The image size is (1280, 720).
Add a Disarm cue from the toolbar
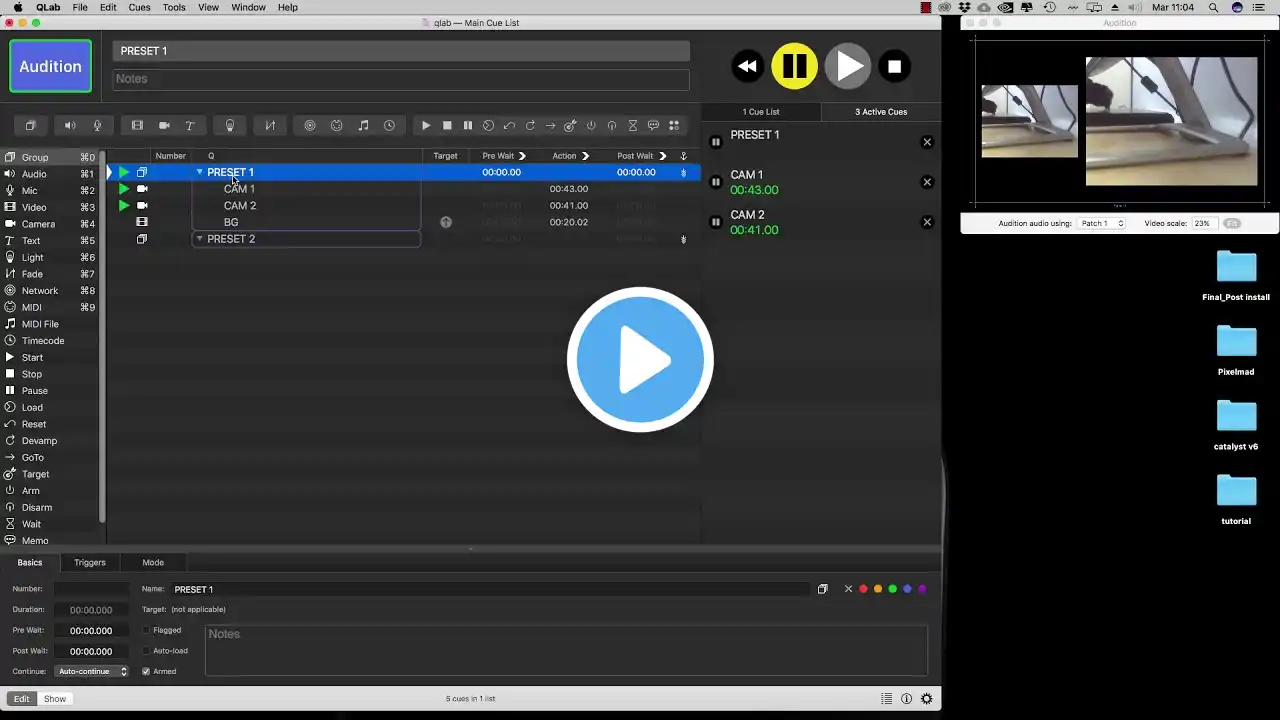click(x=612, y=125)
